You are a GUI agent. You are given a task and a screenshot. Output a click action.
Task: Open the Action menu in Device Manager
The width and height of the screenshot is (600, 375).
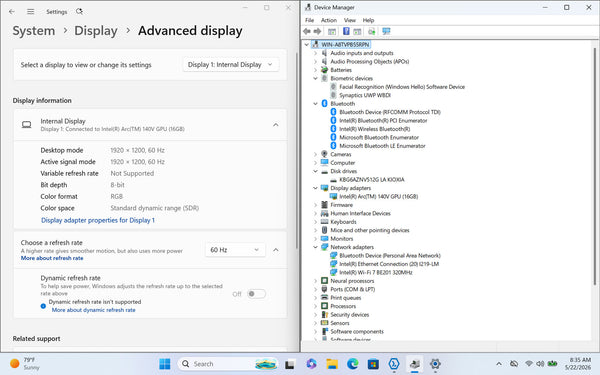click(x=329, y=20)
